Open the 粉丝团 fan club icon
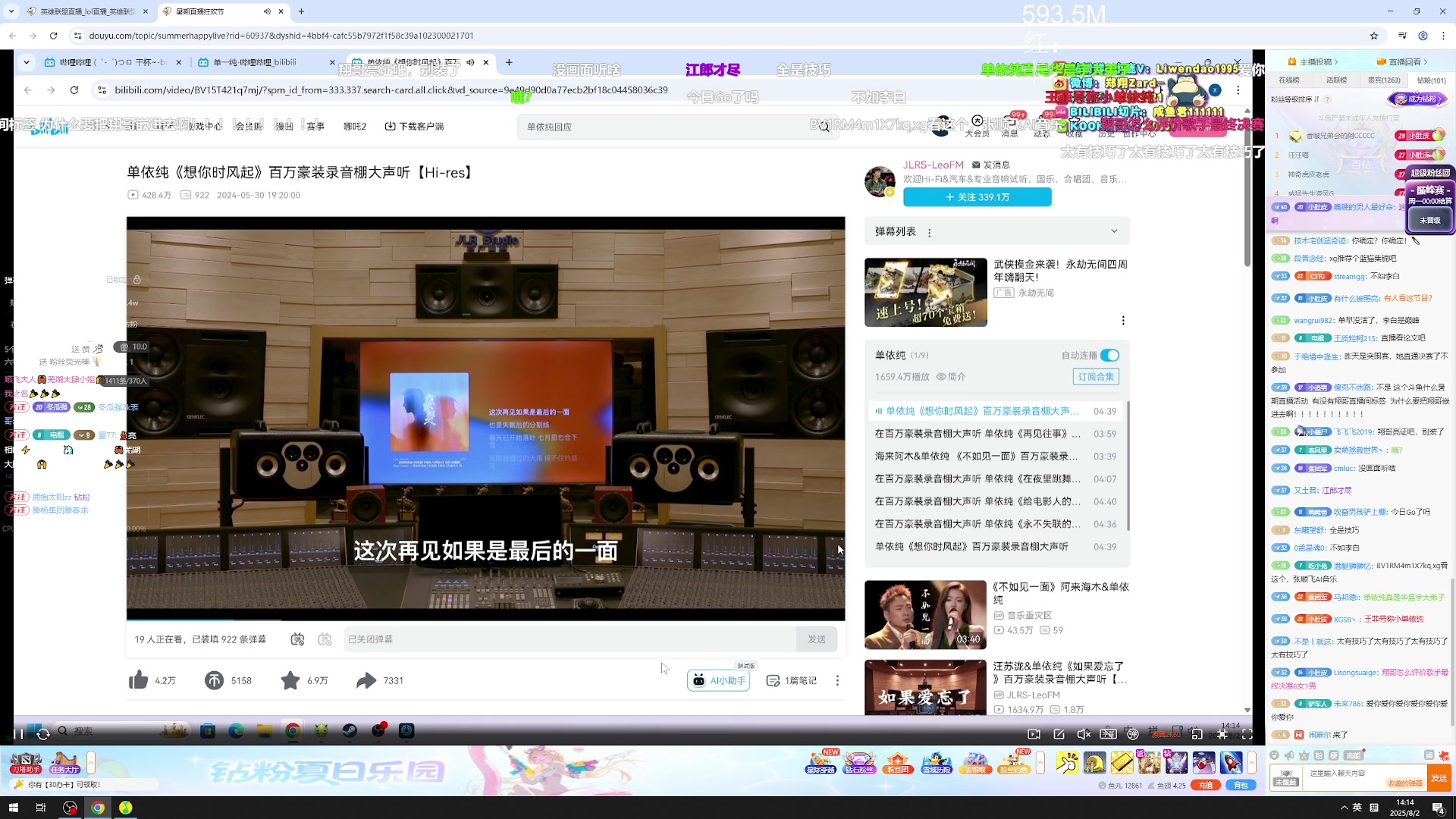This screenshot has width=1456, height=819. (898, 762)
